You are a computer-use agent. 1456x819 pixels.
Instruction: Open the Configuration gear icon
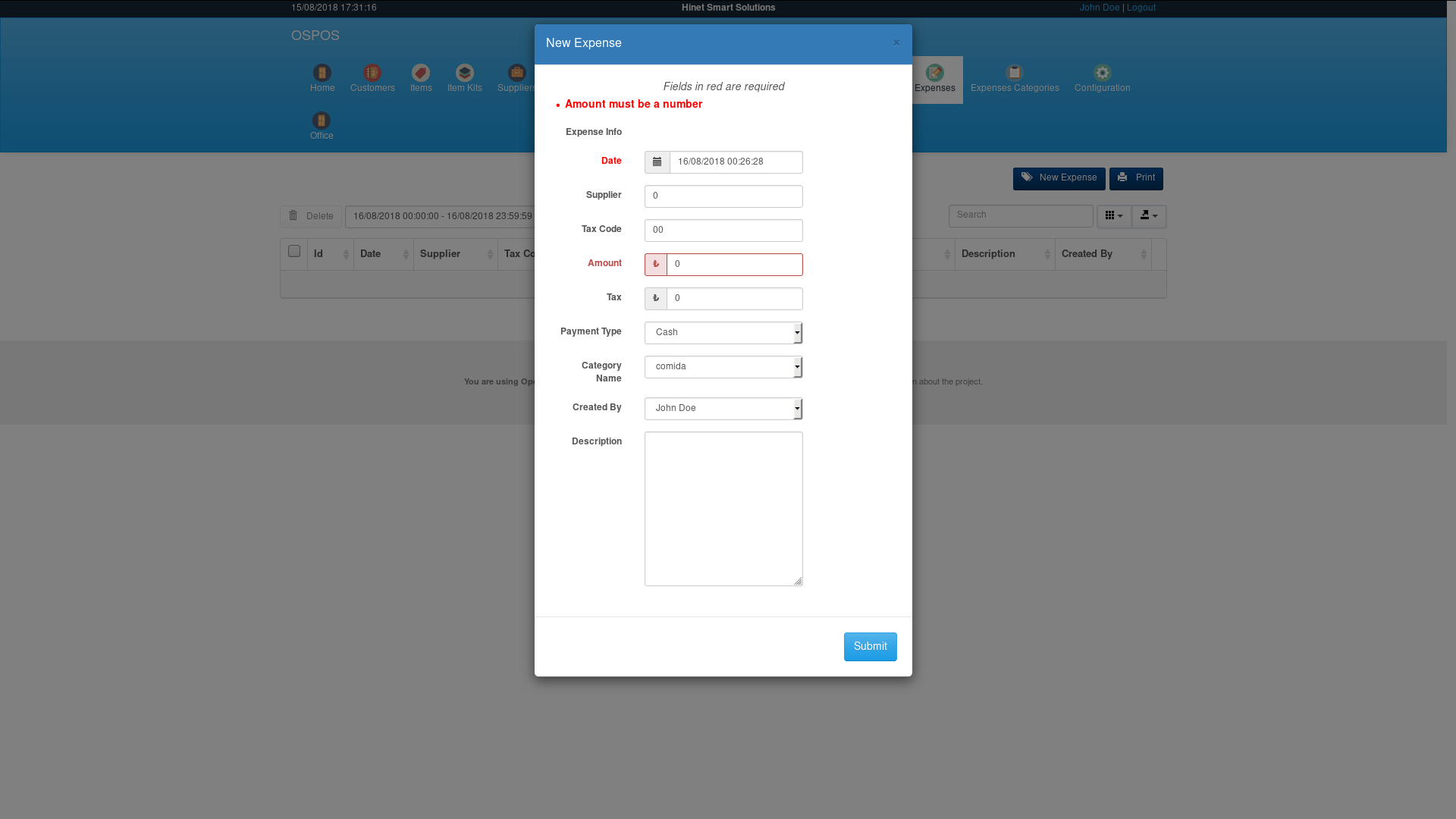[x=1102, y=73]
